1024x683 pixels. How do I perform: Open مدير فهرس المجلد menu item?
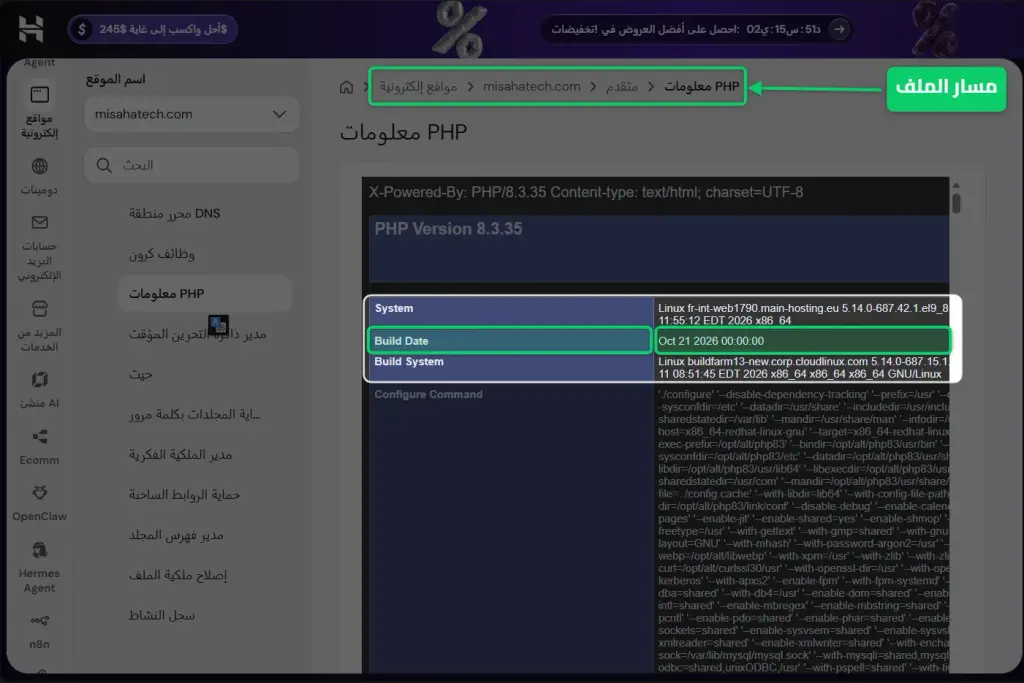tap(176, 535)
